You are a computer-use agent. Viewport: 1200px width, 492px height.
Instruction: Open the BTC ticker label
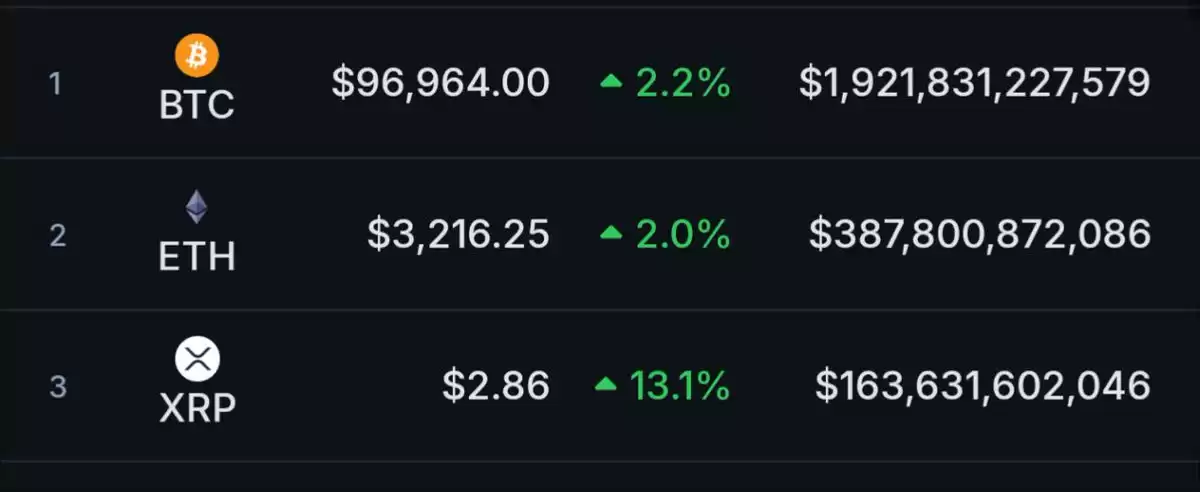click(x=197, y=104)
